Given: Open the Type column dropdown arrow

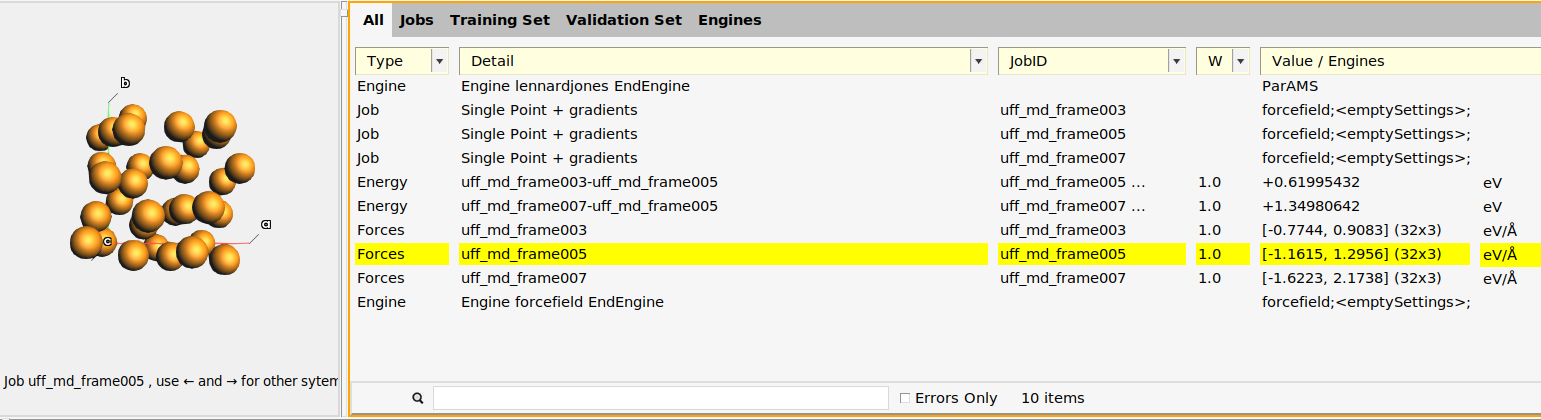Looking at the screenshot, I should pyautogui.click(x=439, y=61).
